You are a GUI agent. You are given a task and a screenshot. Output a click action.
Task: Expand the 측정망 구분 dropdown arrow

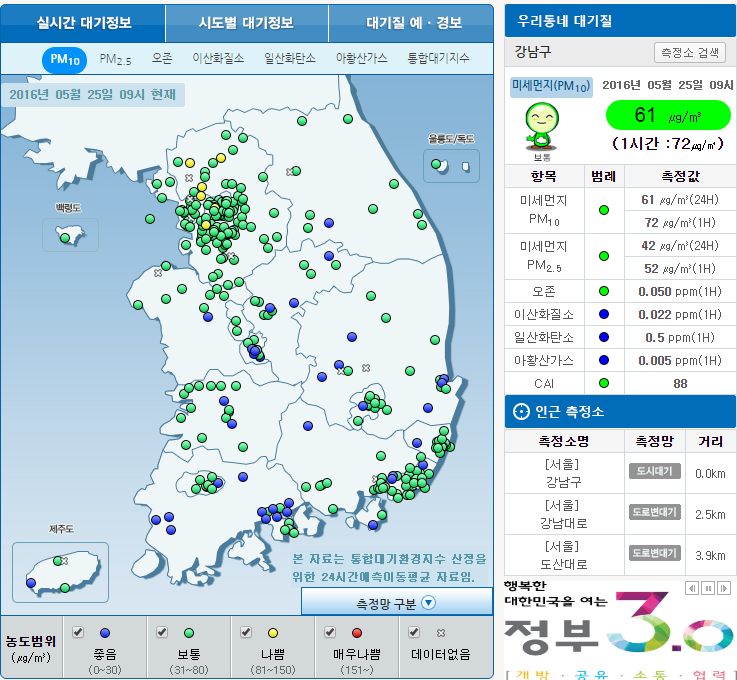[428, 603]
